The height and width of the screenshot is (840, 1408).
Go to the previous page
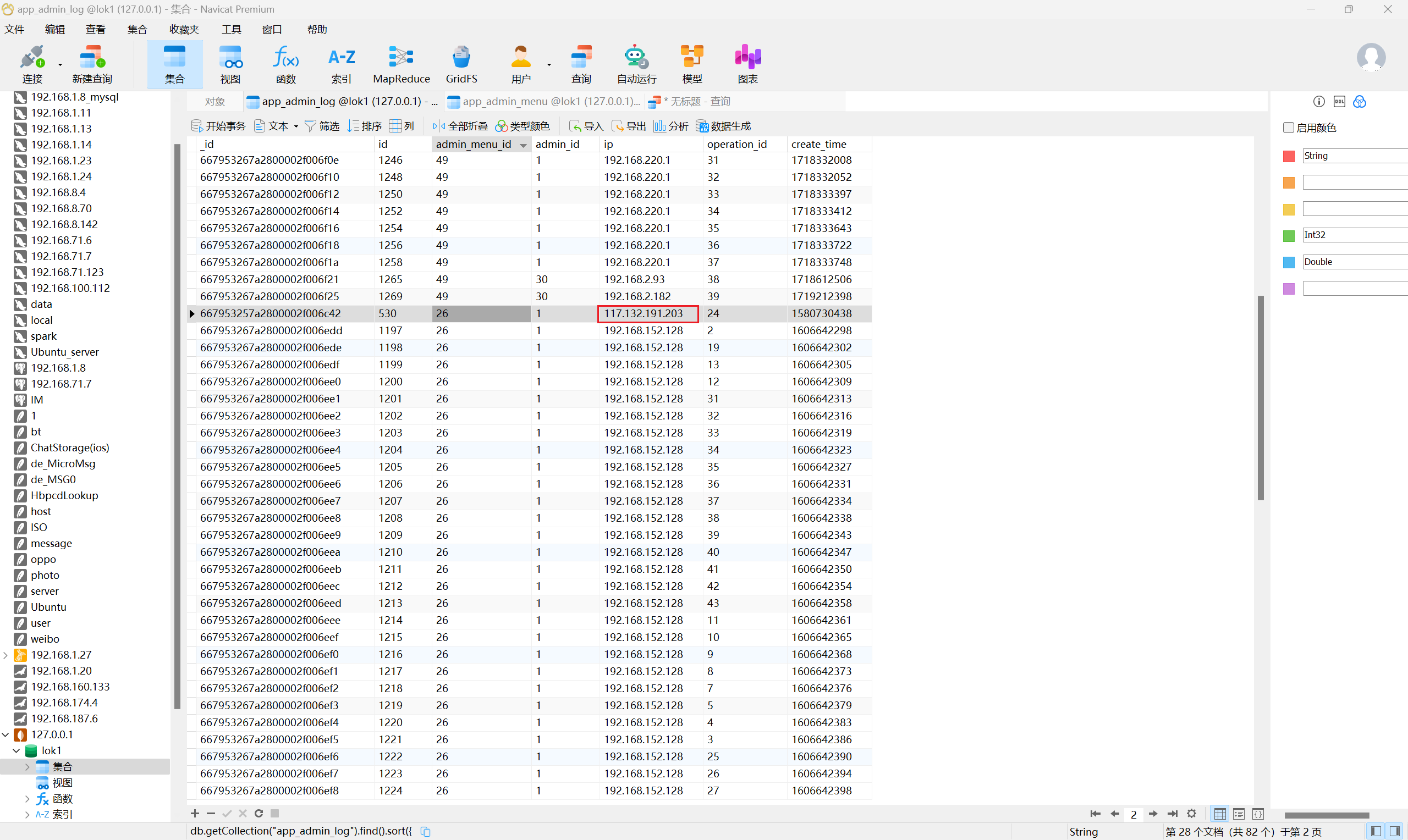pos(1115,814)
